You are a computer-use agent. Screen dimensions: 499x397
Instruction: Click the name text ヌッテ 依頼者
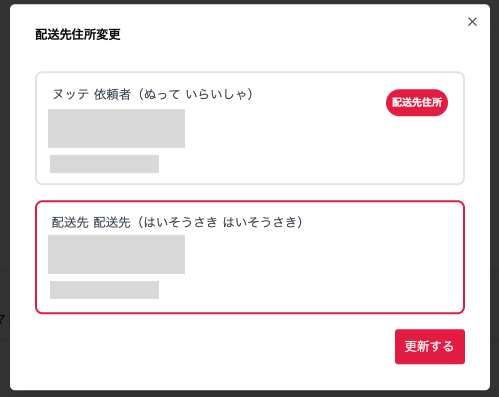pyautogui.click(x=92, y=94)
